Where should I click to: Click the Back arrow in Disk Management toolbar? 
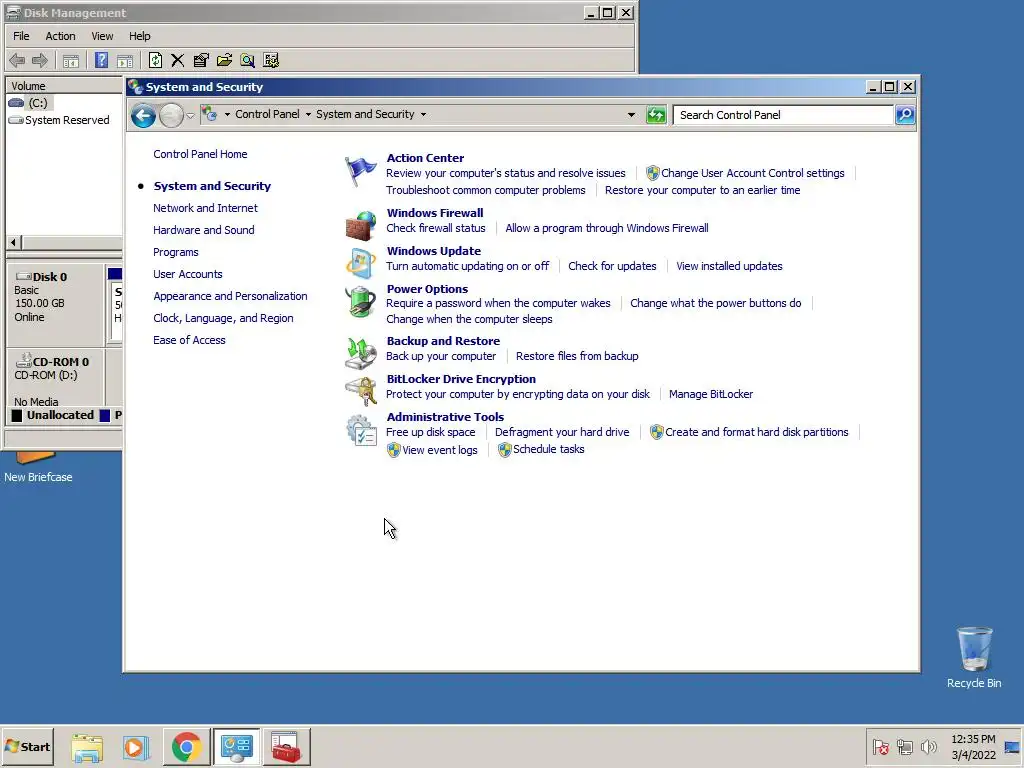click(17, 61)
